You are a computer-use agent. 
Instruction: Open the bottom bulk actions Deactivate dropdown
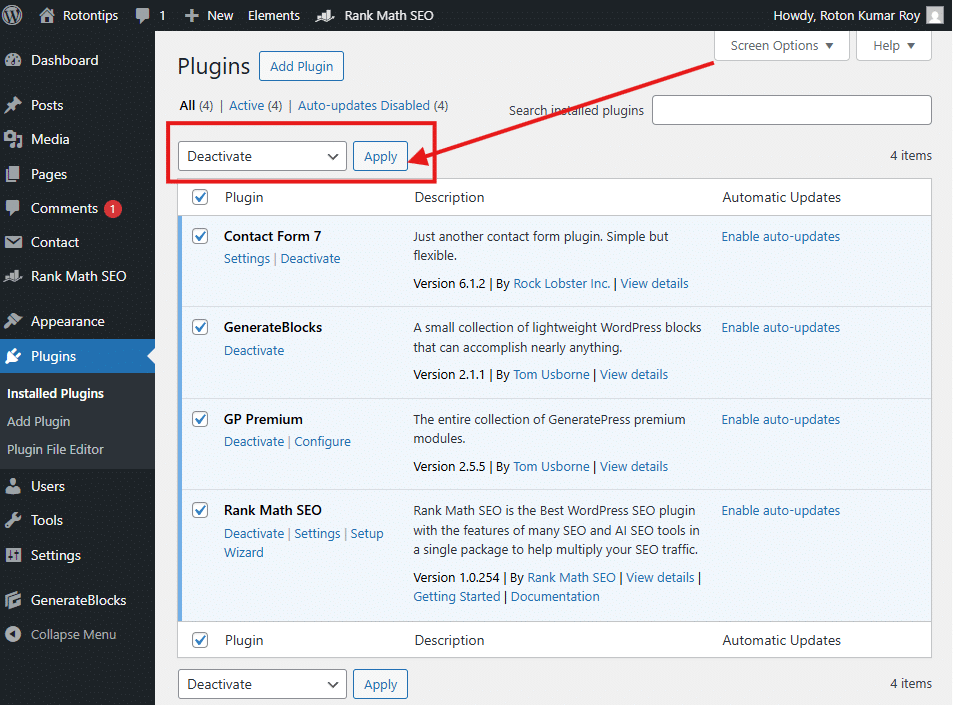coord(262,684)
